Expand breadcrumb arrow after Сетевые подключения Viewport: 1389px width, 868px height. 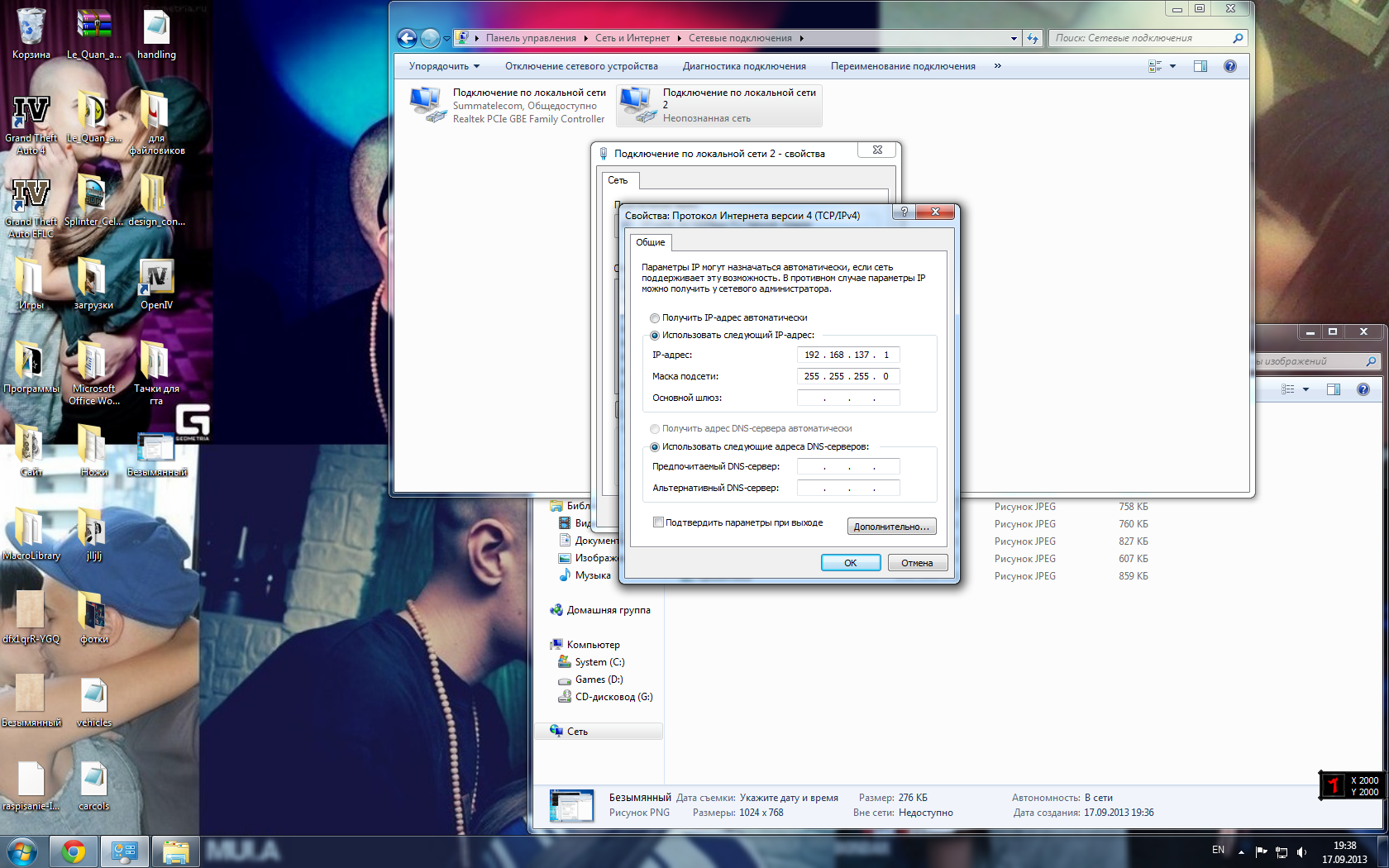tap(801, 38)
